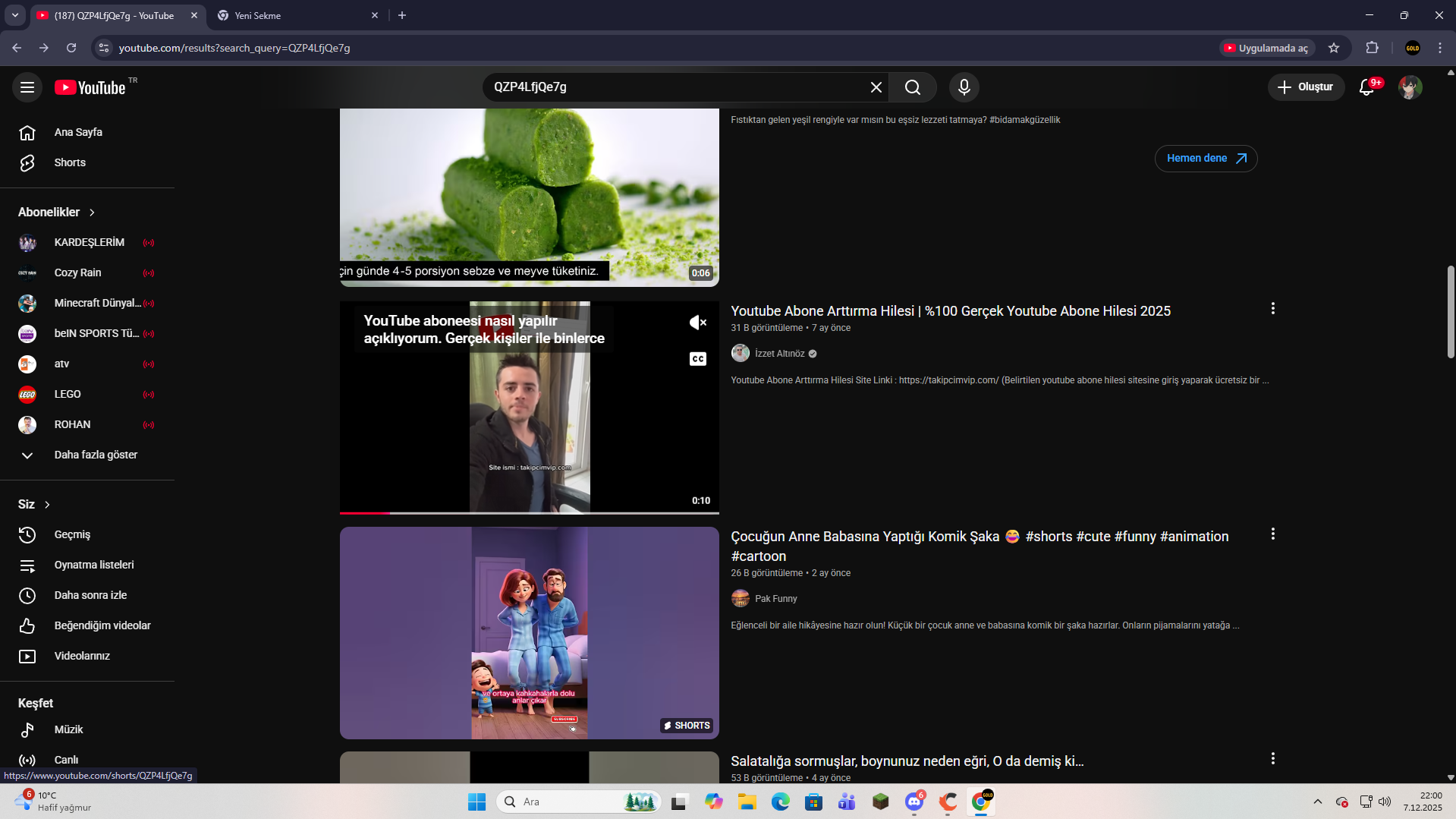View site information icon in address bar
The height and width of the screenshot is (819, 1456).
[x=104, y=48]
